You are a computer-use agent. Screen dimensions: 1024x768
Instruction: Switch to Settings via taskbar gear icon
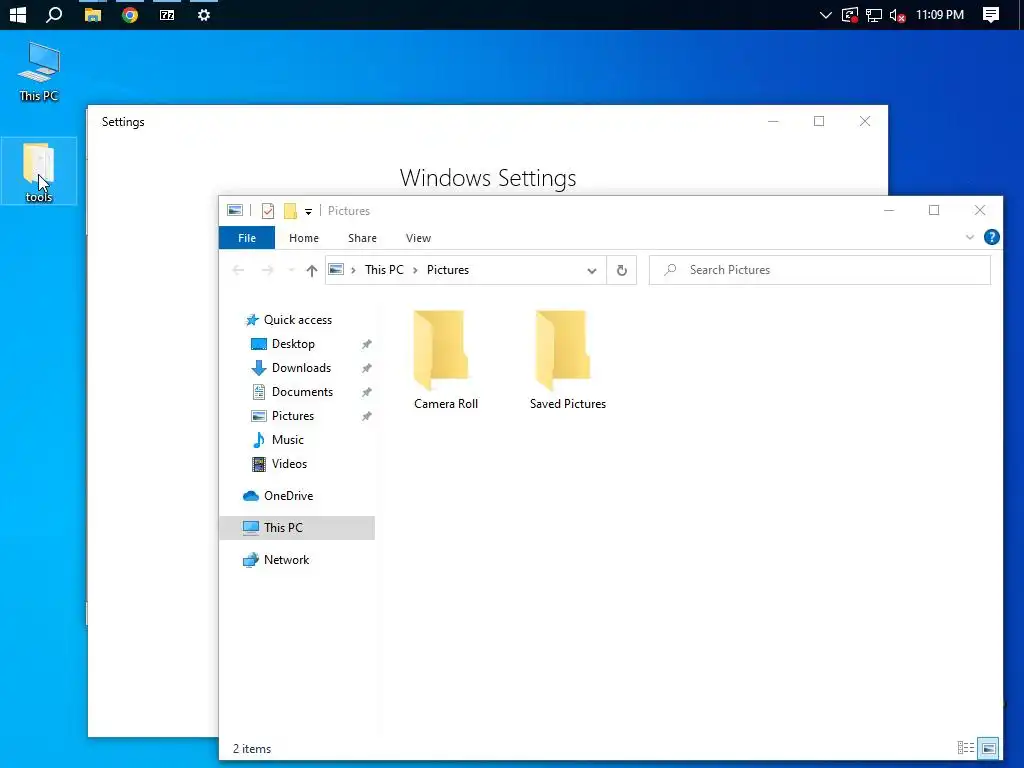click(x=204, y=14)
